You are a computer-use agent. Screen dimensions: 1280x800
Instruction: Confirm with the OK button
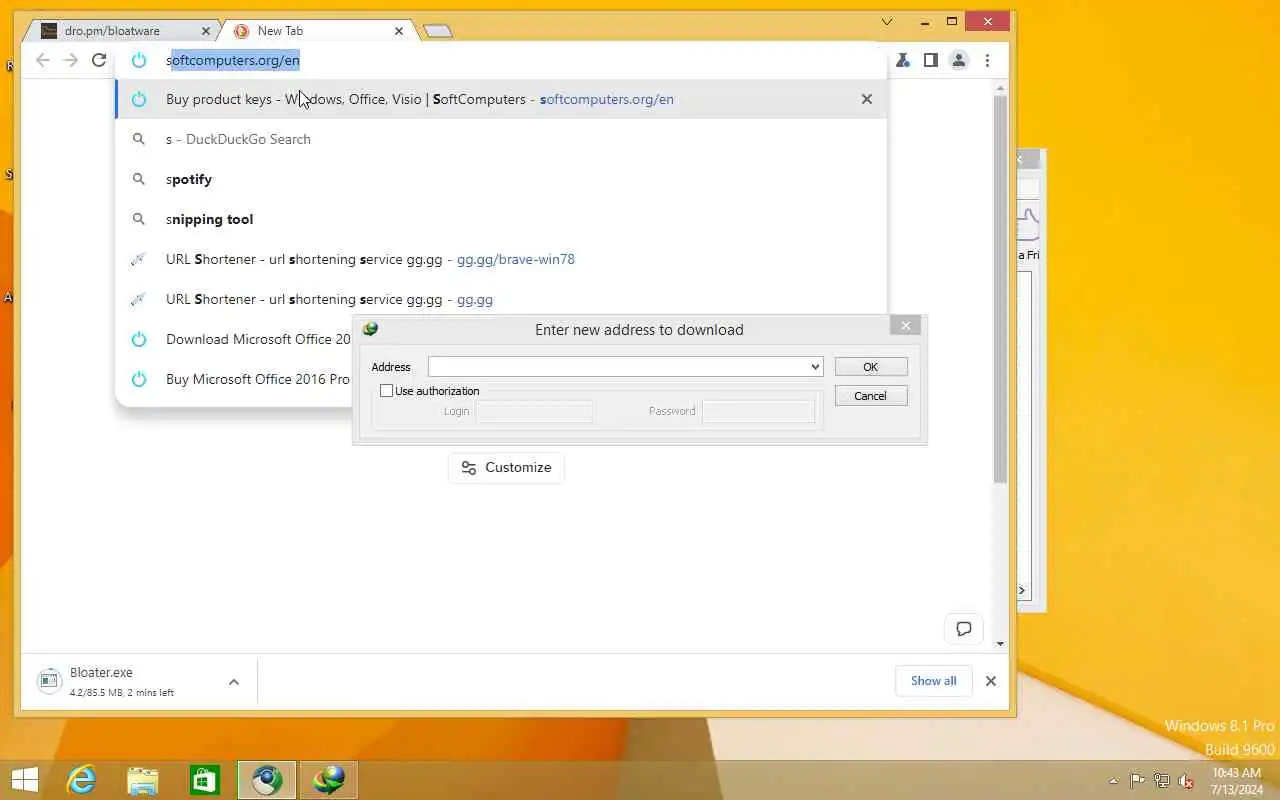pyautogui.click(x=870, y=367)
